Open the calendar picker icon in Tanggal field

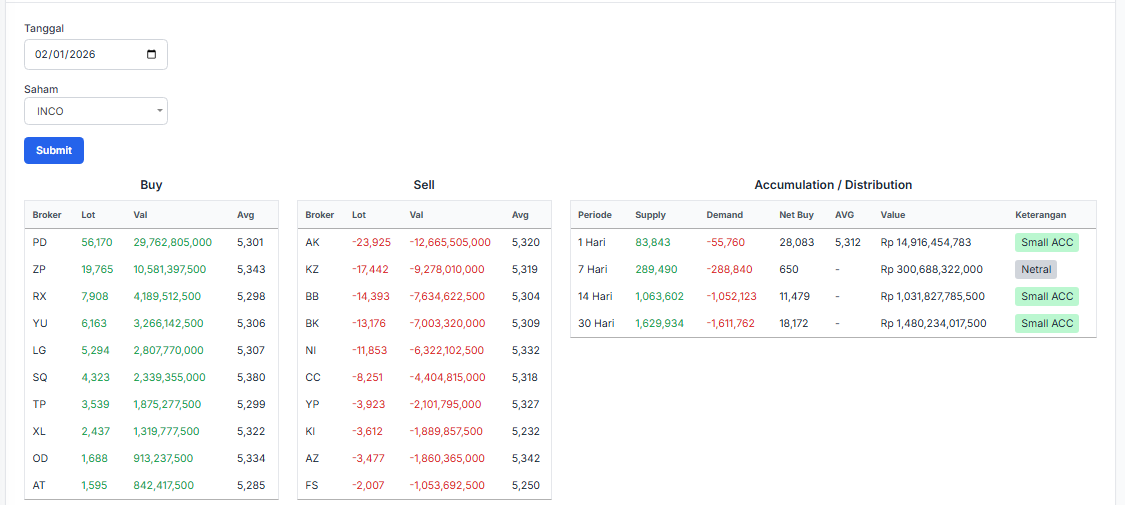152,55
